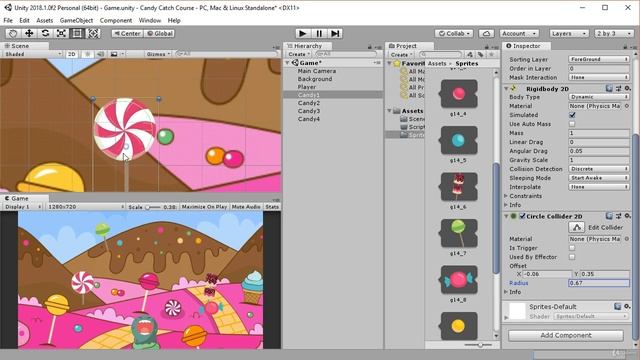This screenshot has height=360, width=640.
Task: Open the 2 by 3 layout dropdown
Action: click(x=613, y=33)
